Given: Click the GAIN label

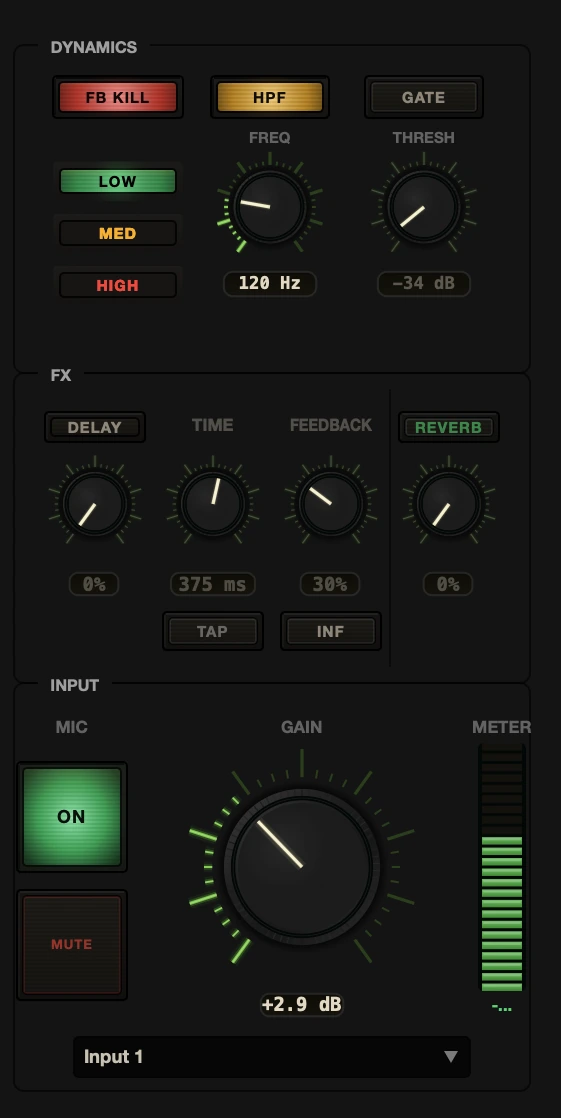Looking at the screenshot, I should [302, 727].
